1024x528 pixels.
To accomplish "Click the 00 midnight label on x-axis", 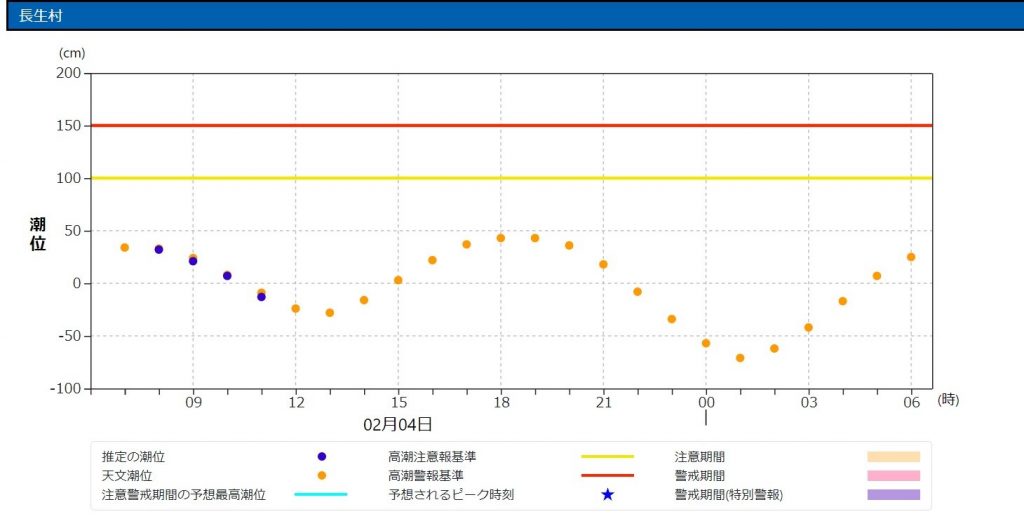I will [706, 403].
